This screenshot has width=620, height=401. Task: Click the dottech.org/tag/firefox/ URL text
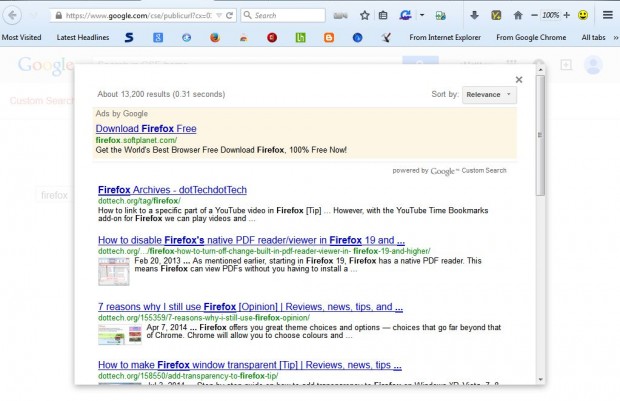click(139, 201)
